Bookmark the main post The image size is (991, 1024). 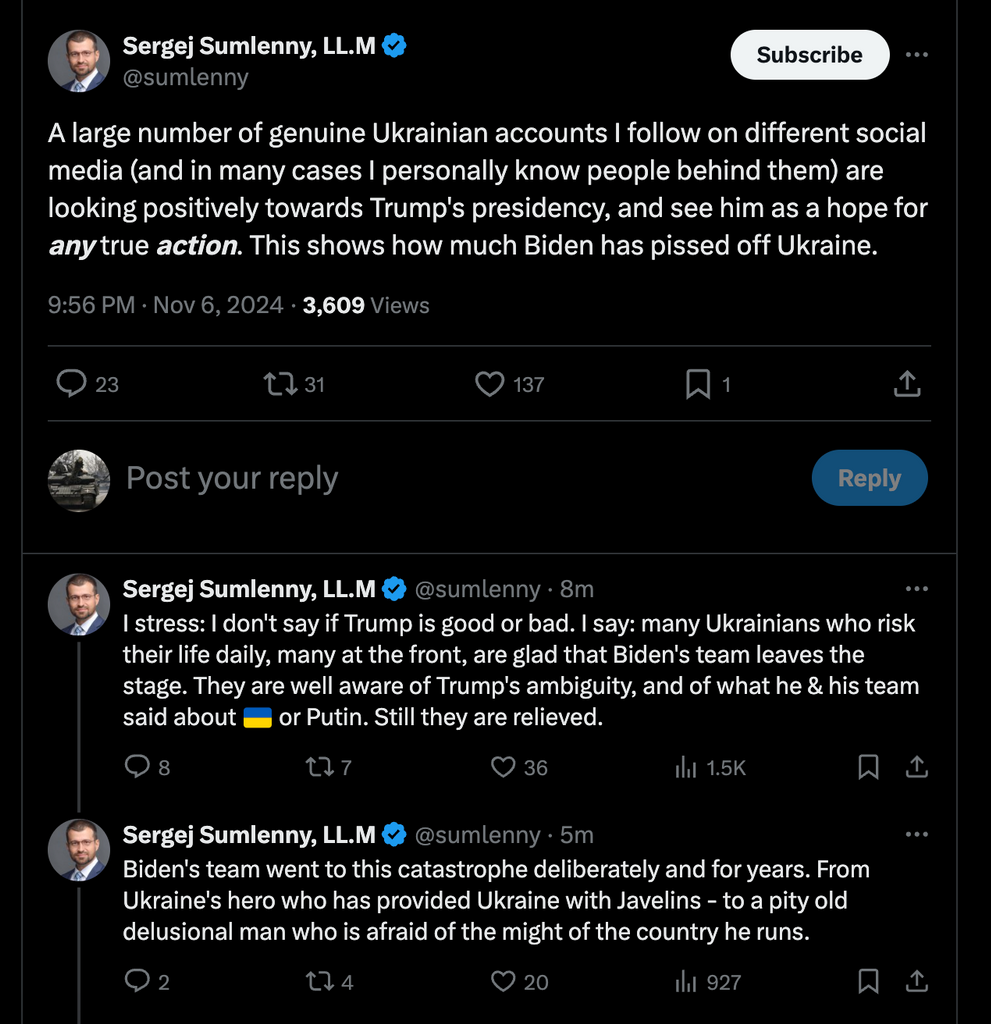[x=698, y=384]
